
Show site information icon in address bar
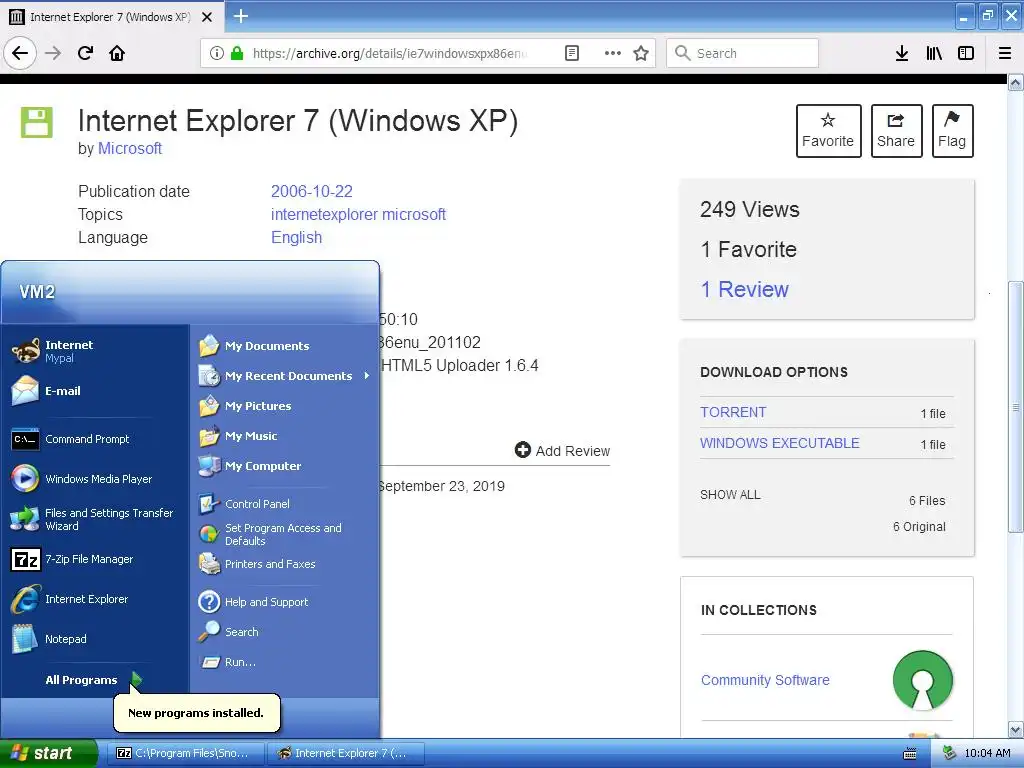coord(217,53)
